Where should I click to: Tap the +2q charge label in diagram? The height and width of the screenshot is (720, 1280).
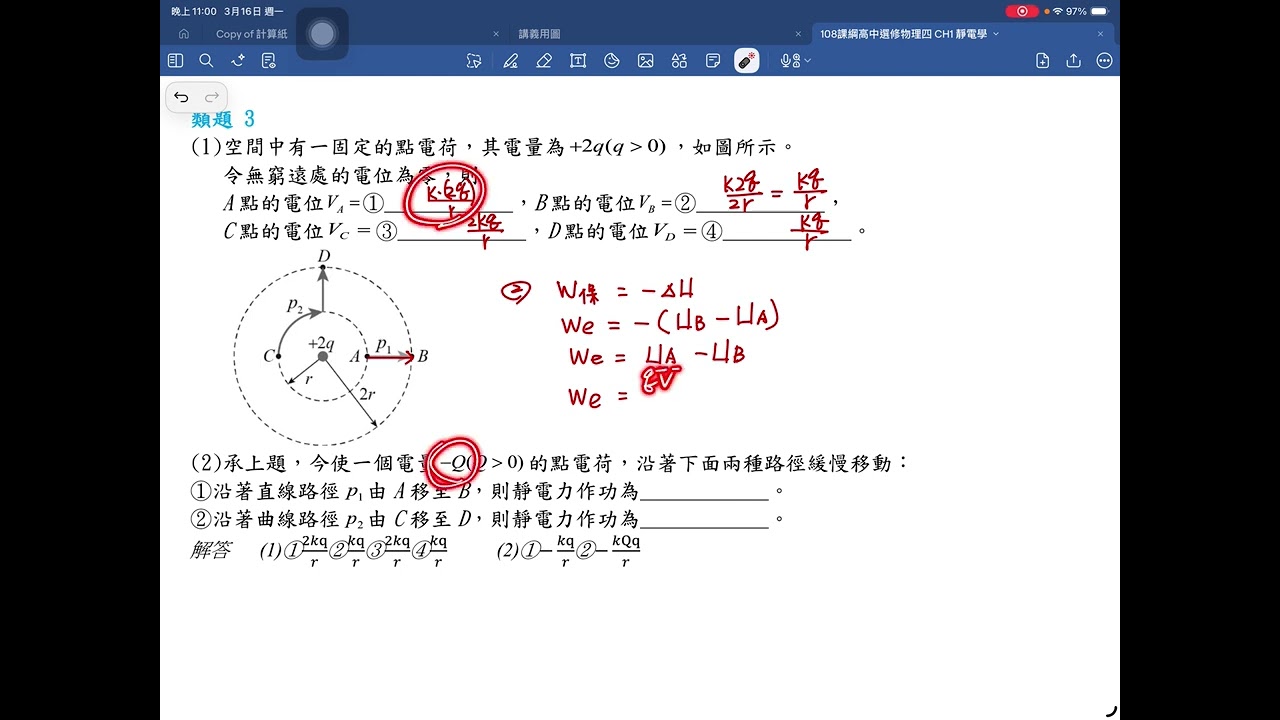click(323, 342)
